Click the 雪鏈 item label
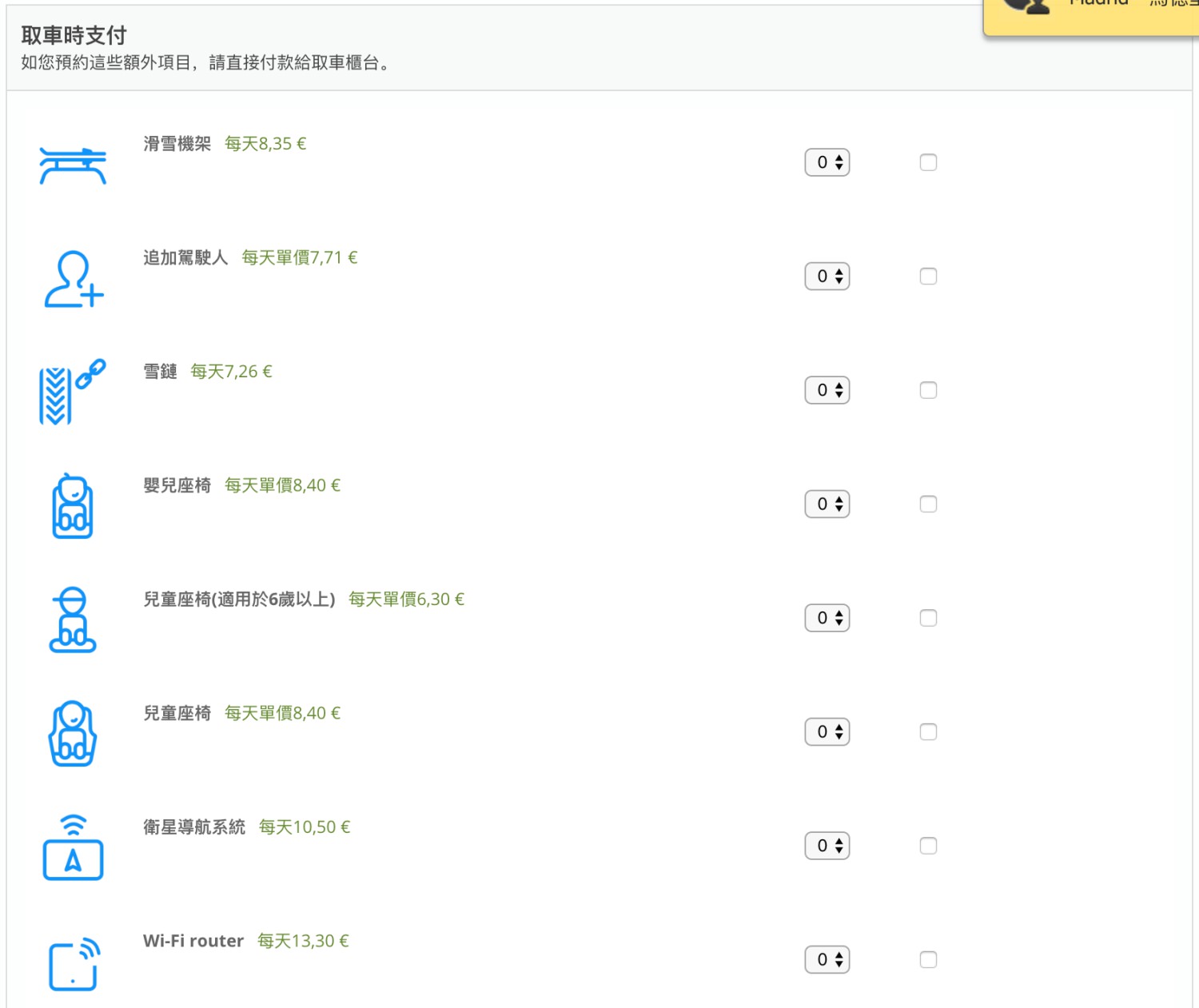 160,372
